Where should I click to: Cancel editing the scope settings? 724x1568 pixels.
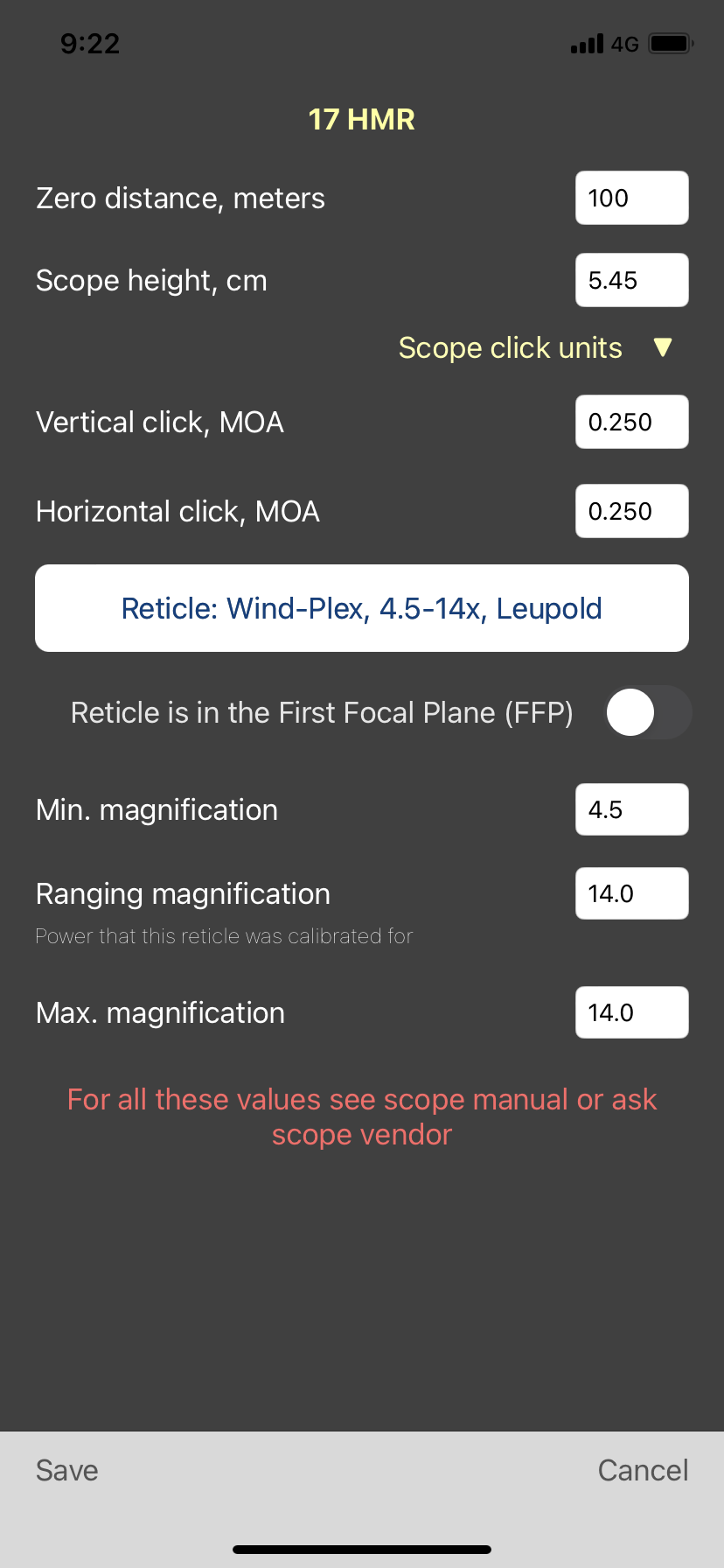click(643, 1470)
